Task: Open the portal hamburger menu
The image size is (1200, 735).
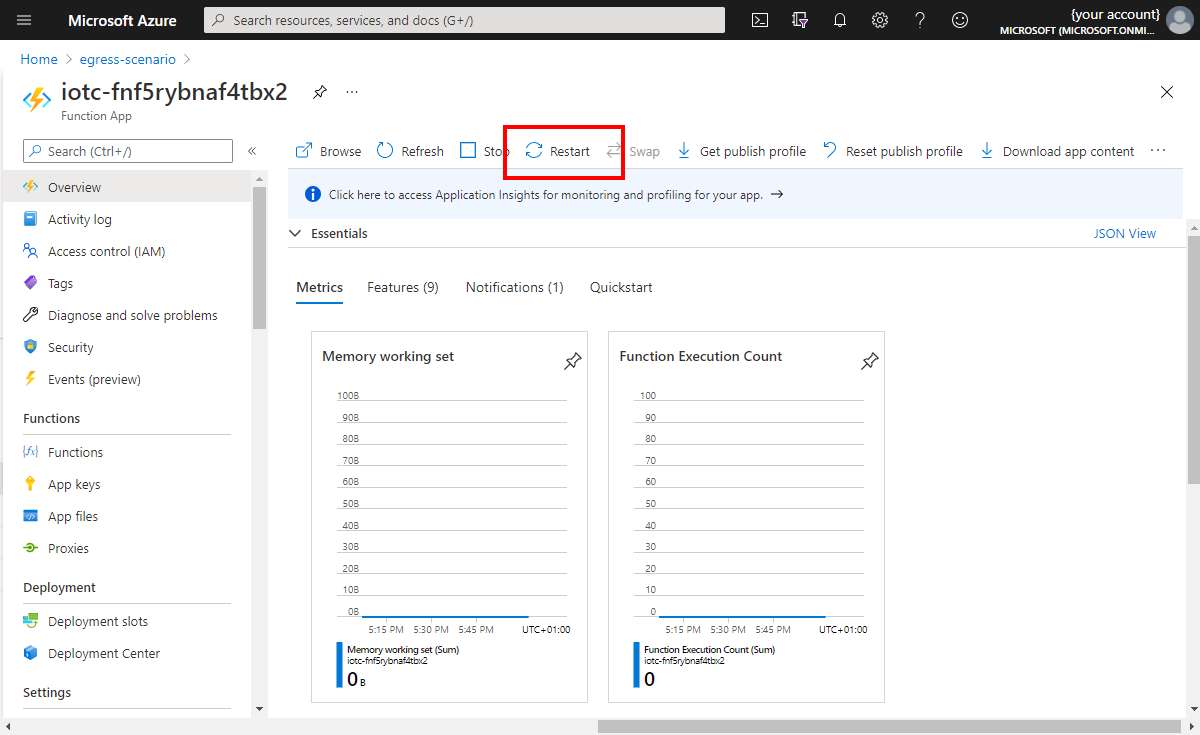Action: (25, 20)
